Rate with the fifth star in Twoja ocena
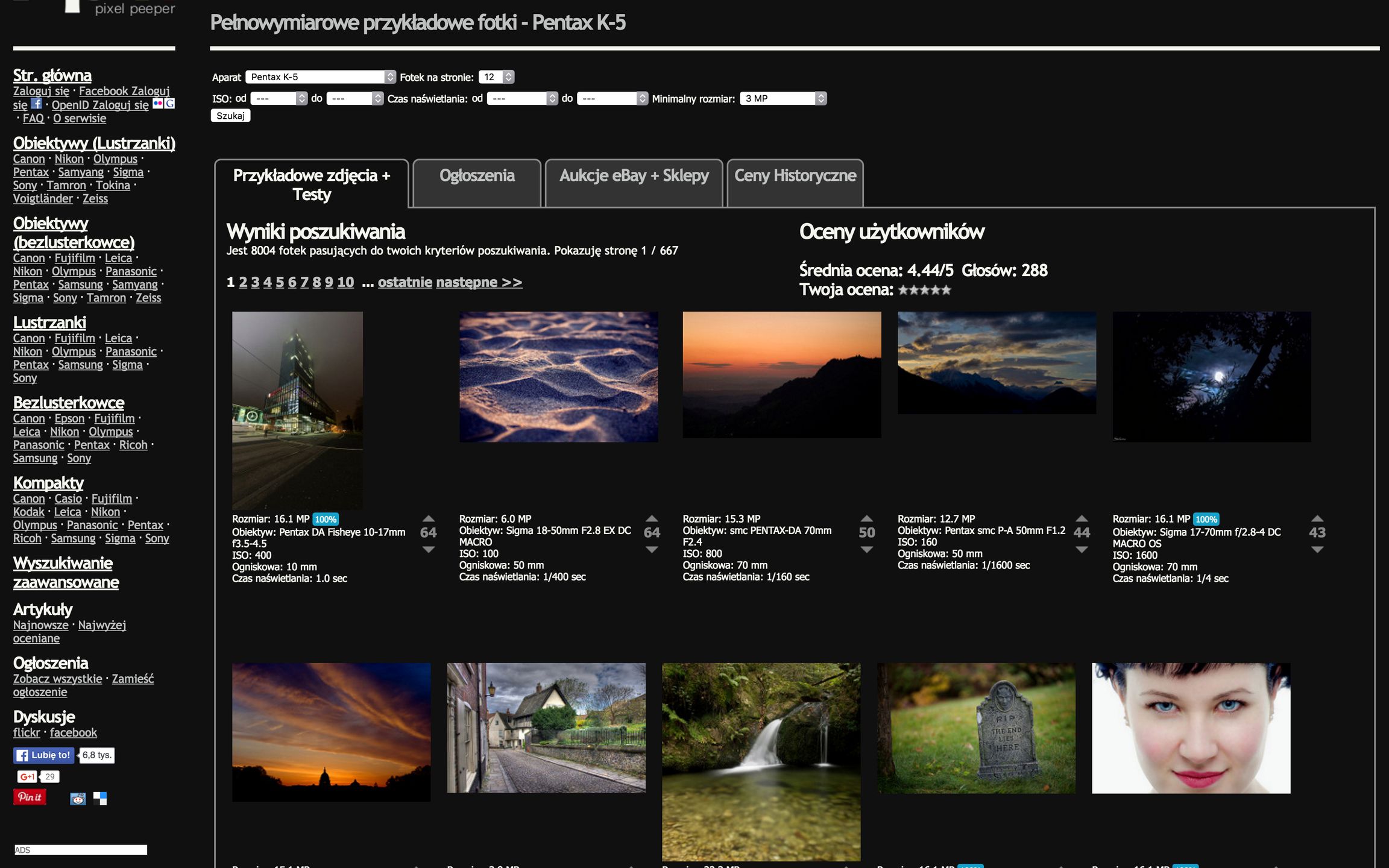The height and width of the screenshot is (868, 1389). coord(946,291)
